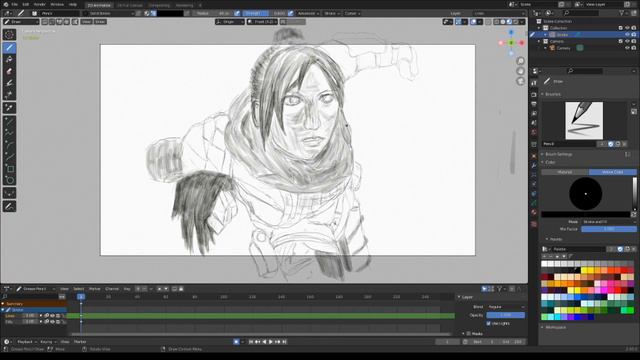Open the Front (X-Z) drawing plane dropdown
The height and width of the screenshot is (360, 640).
[262, 22]
